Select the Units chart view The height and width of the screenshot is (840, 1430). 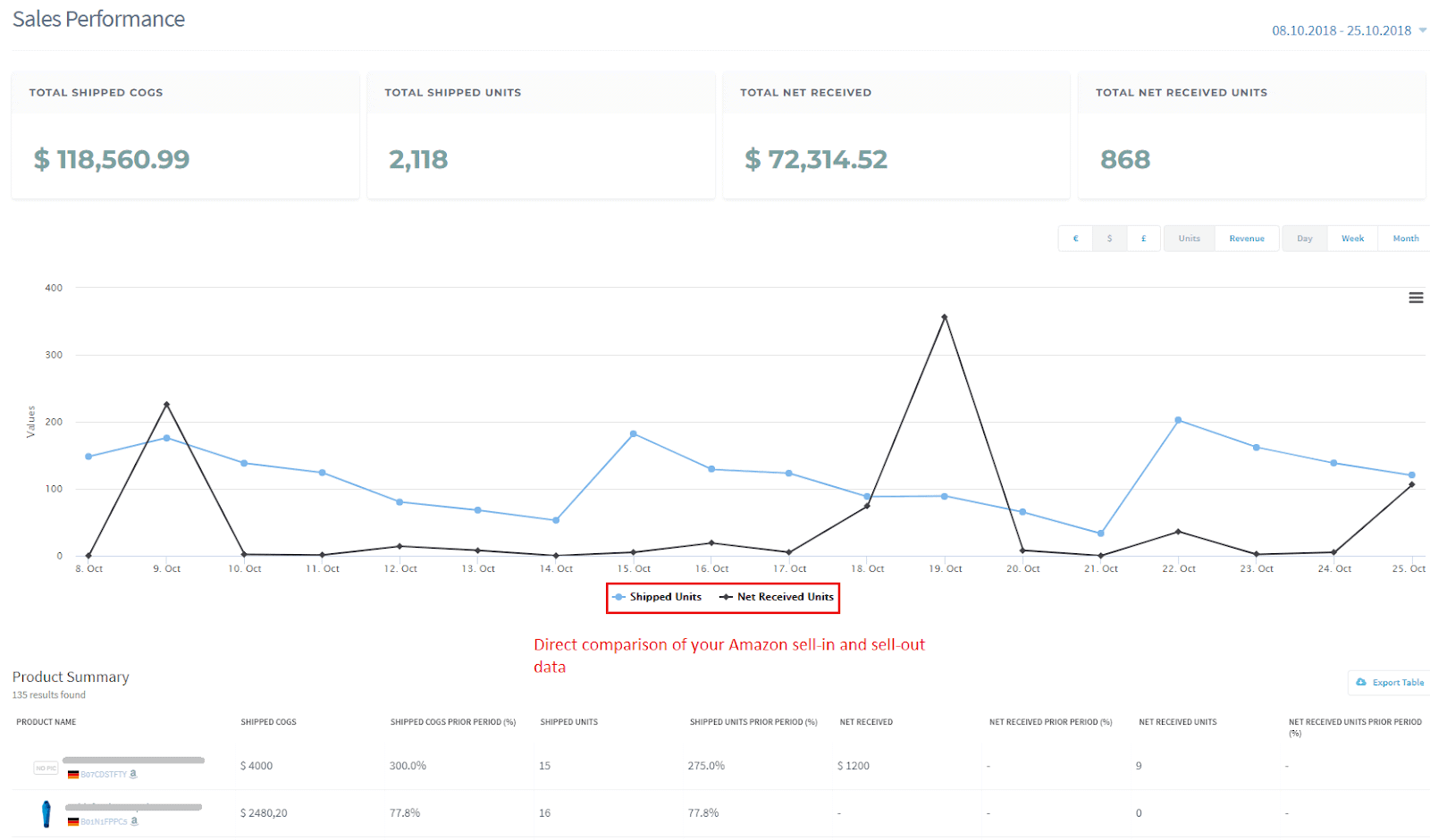[1189, 239]
